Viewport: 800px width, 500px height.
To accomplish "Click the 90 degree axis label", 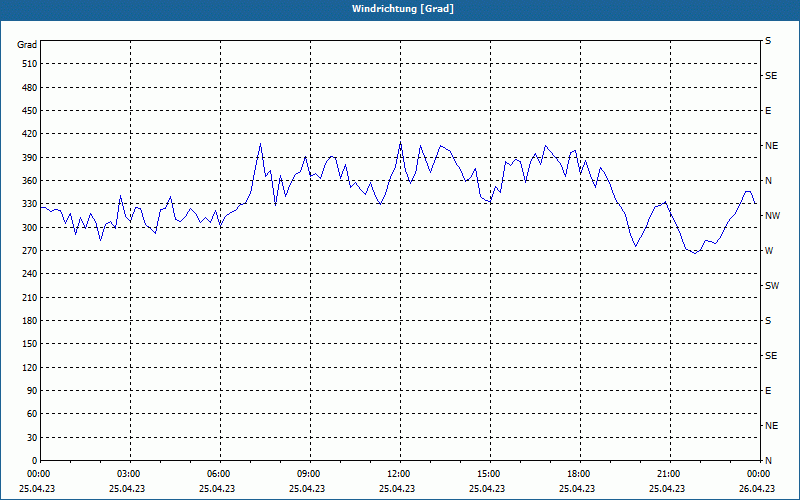I will click(x=32, y=391).
